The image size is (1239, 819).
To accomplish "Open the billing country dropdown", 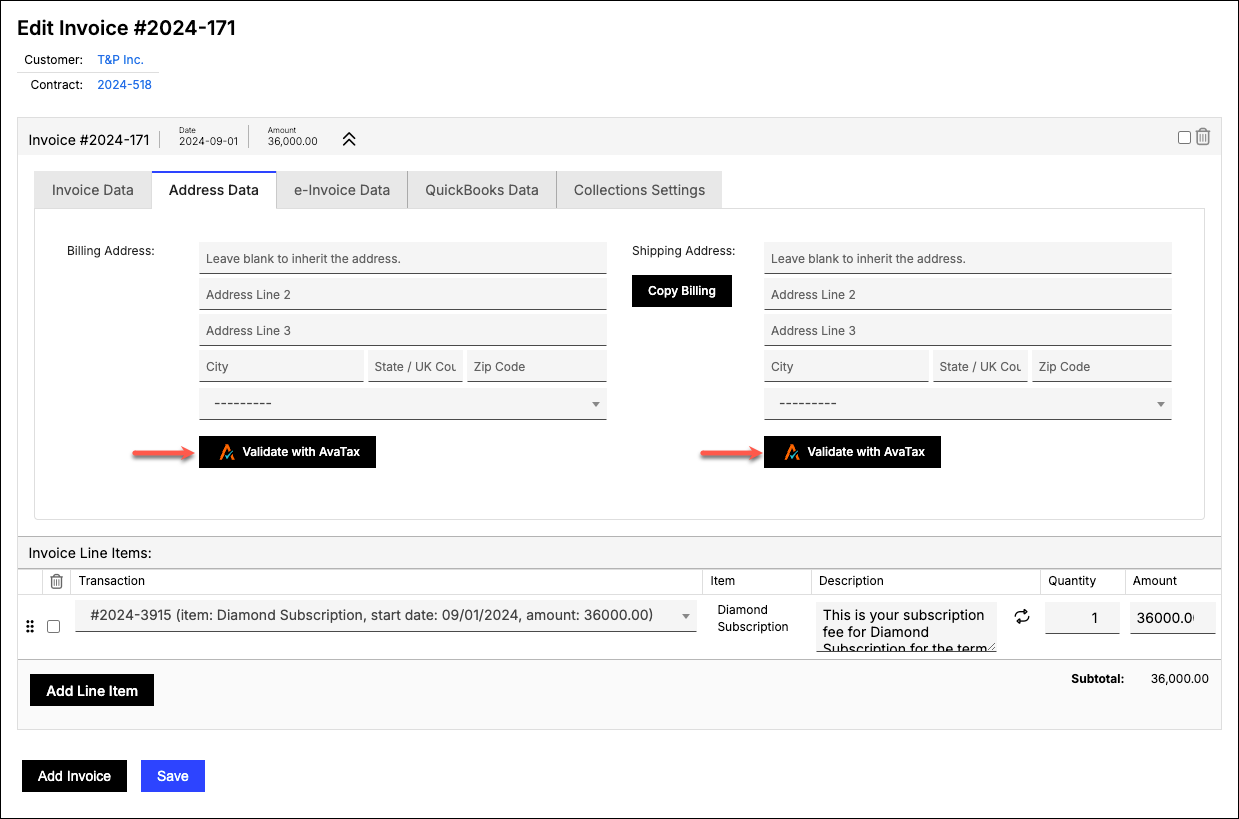I will pos(403,403).
